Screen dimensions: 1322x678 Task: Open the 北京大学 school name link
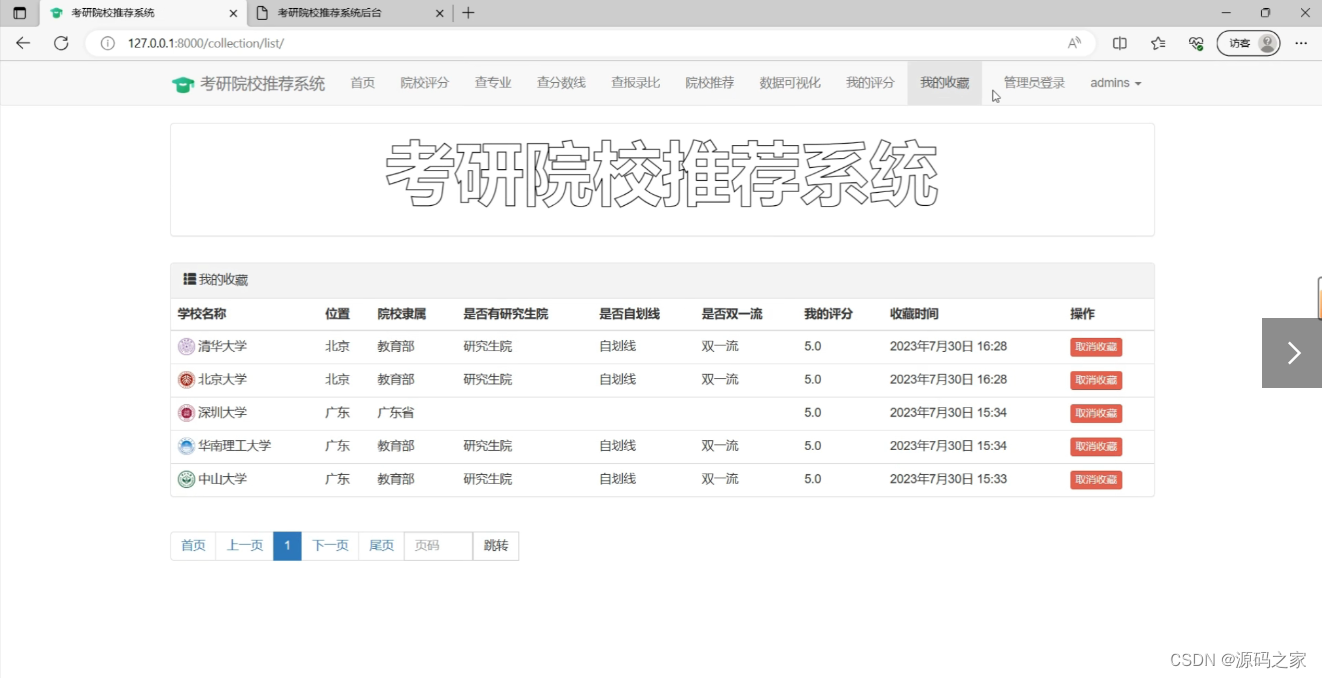click(222, 379)
